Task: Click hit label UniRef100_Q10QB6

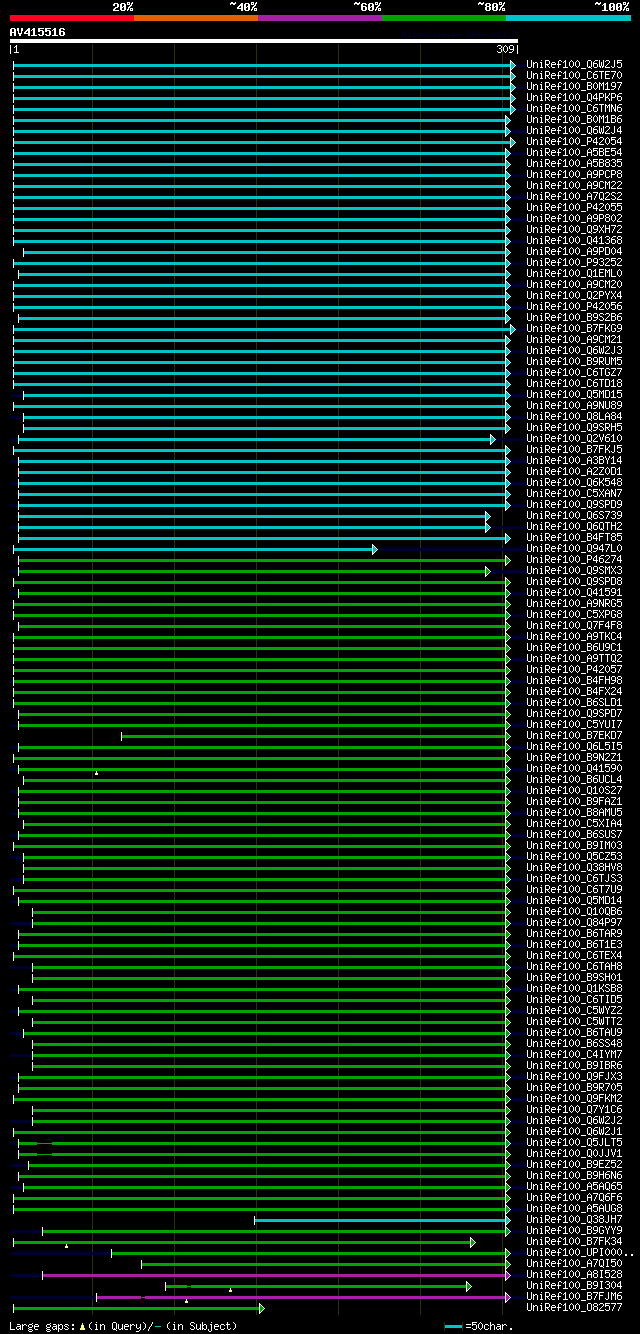Action: point(574,911)
